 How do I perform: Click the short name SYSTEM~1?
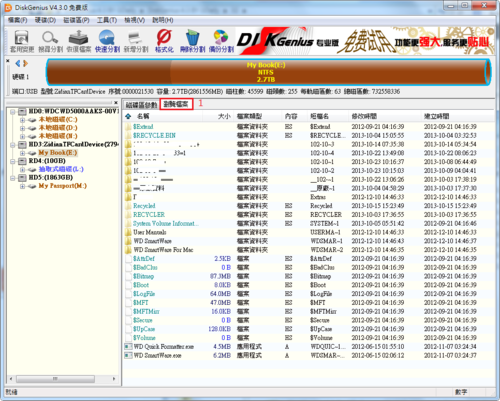point(324,223)
